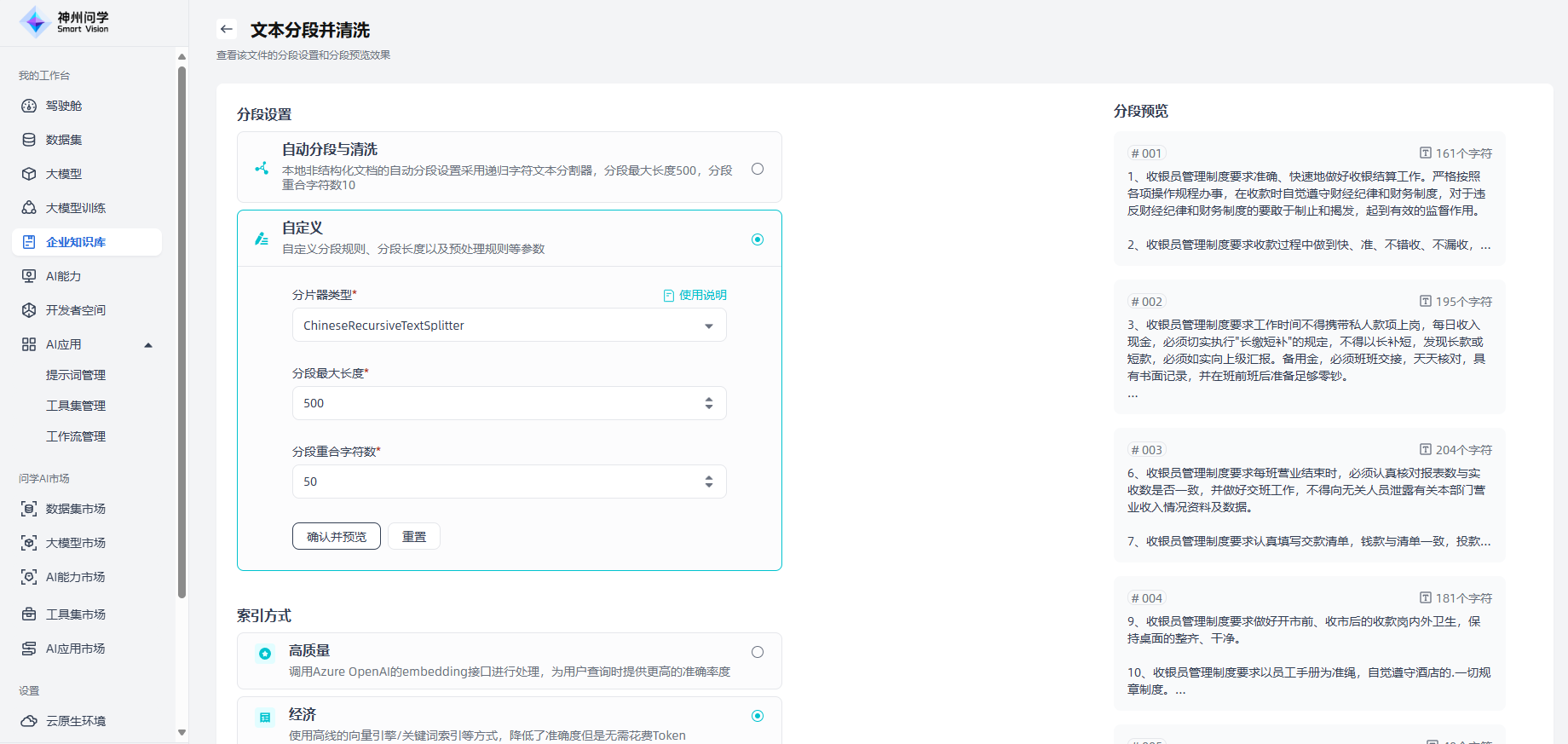
Task: Click the AI应用市场 icon
Action: [x=29, y=649]
